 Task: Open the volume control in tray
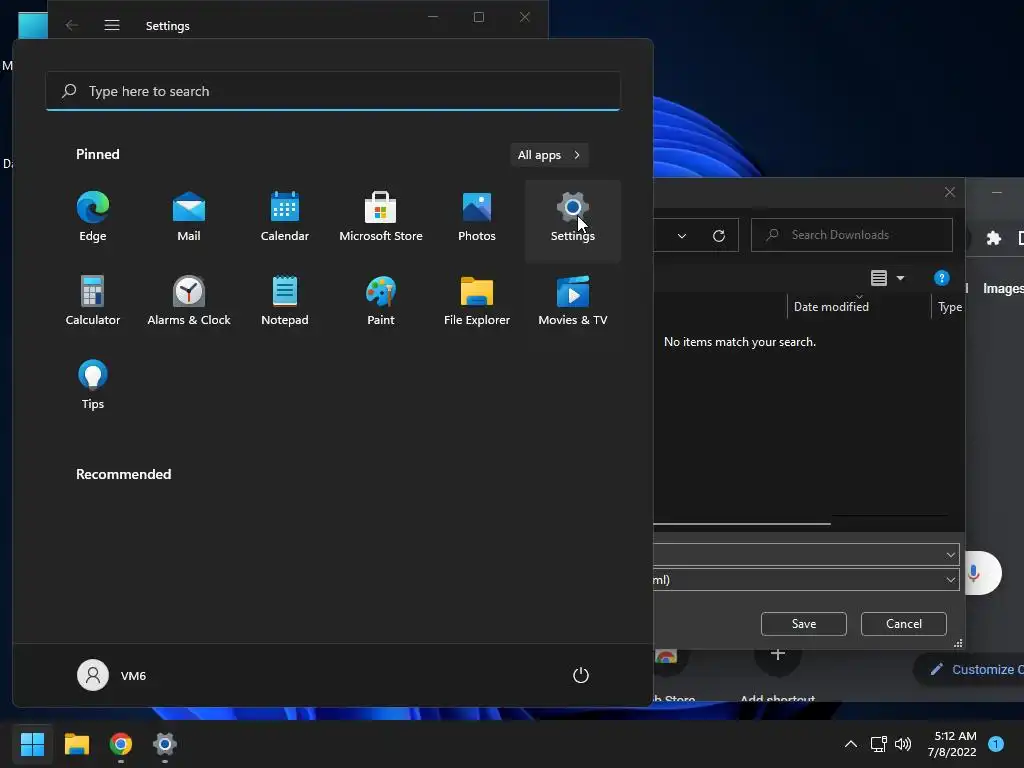point(903,744)
